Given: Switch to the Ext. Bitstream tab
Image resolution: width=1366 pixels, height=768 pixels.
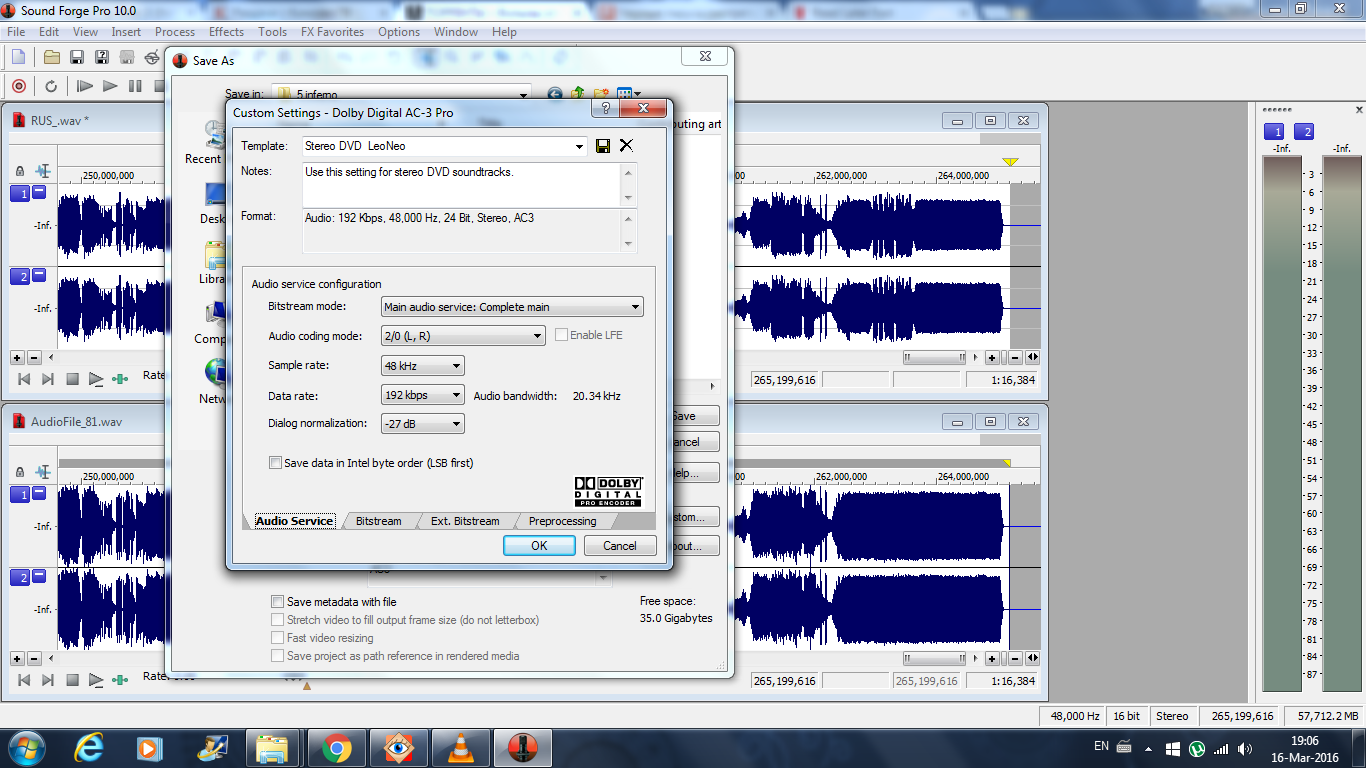Looking at the screenshot, I should 465,521.
